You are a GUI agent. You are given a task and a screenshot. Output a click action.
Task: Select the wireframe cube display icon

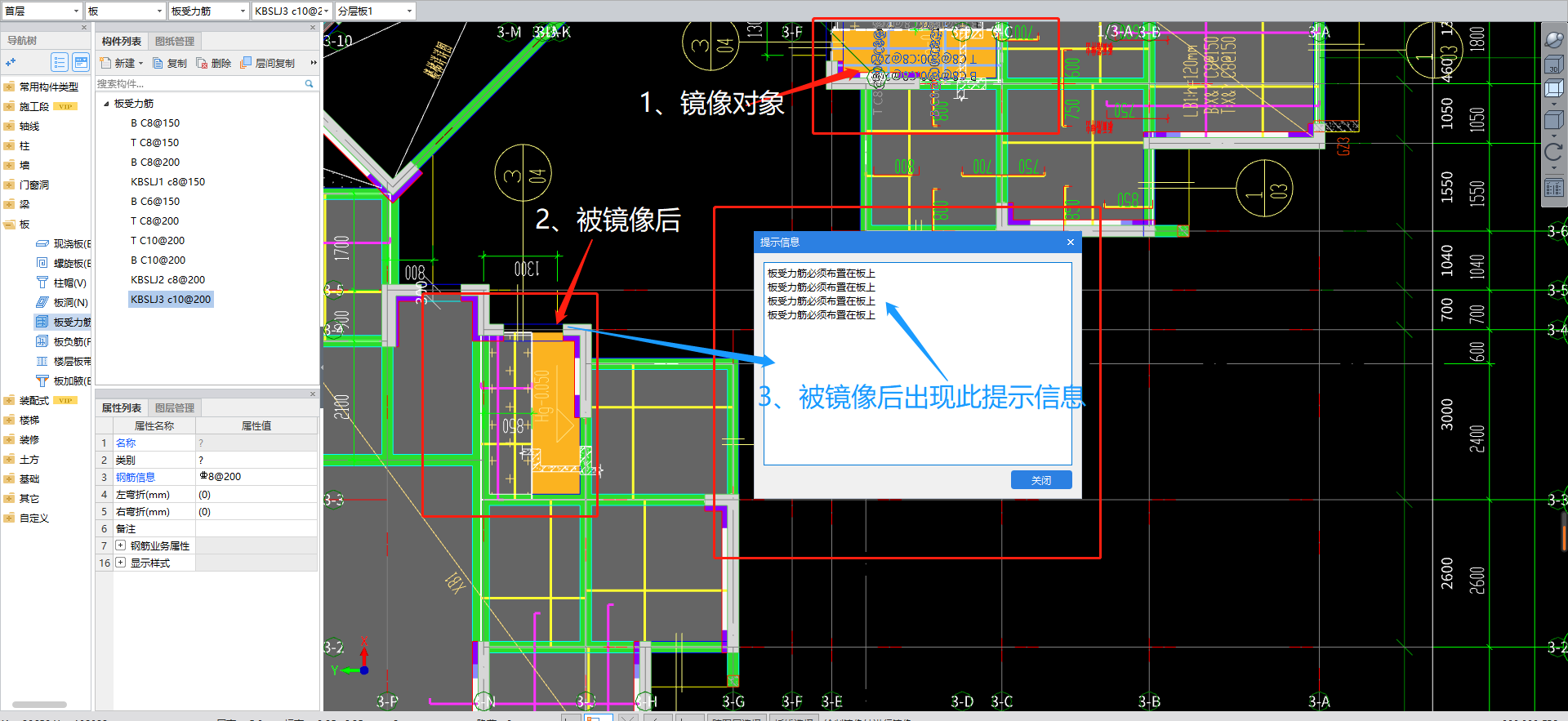1553,88
